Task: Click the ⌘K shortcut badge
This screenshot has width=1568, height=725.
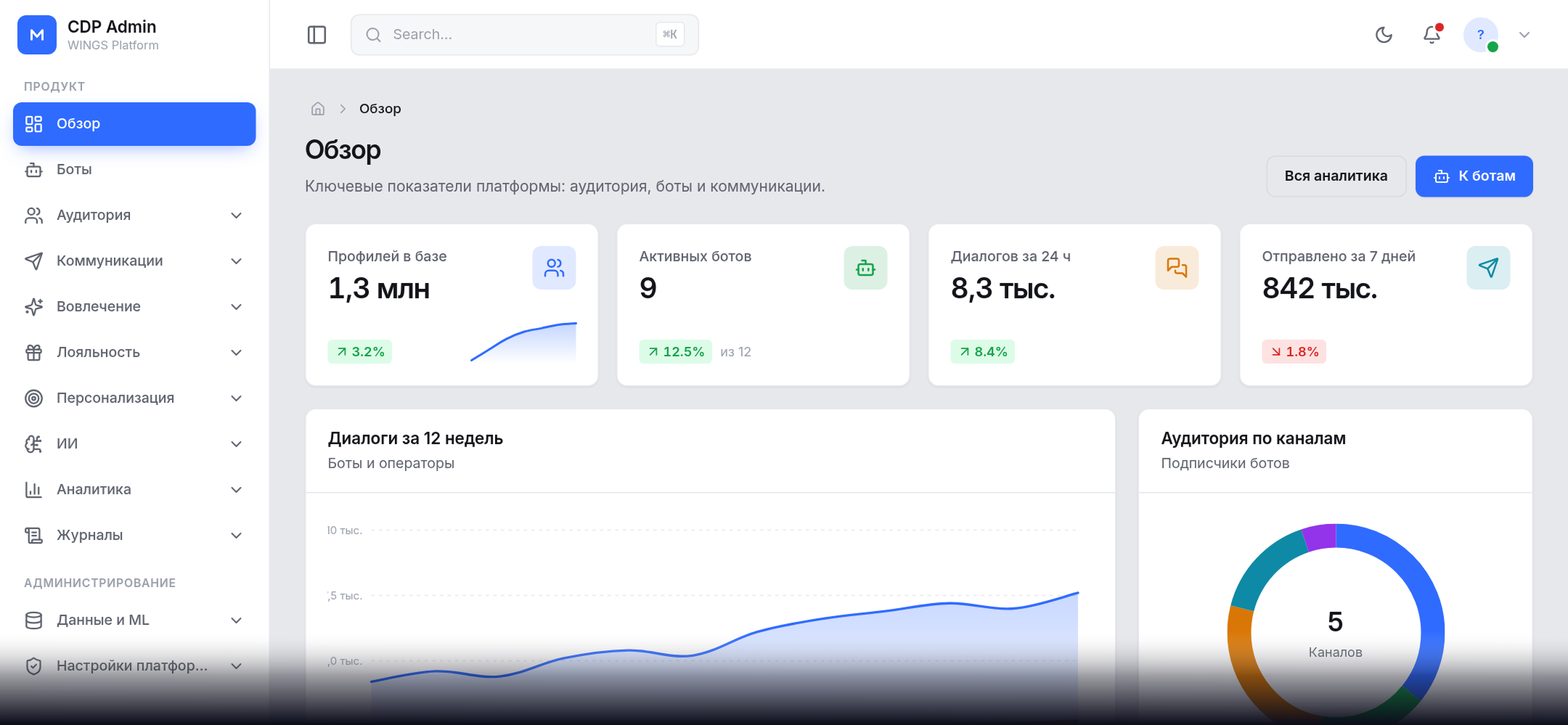Action: tap(669, 35)
